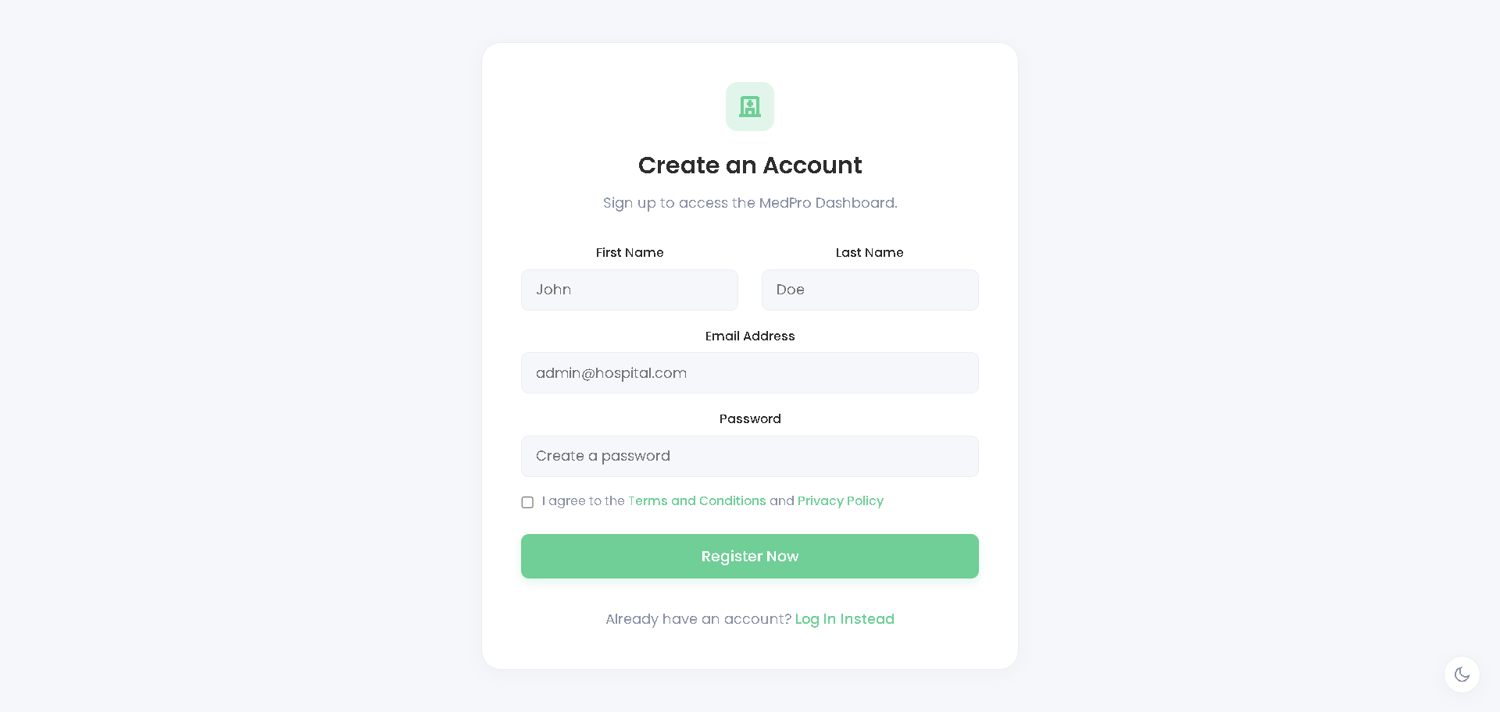This screenshot has width=1500, height=712.
Task: Open the Terms and Conditions link
Action: [x=696, y=501]
